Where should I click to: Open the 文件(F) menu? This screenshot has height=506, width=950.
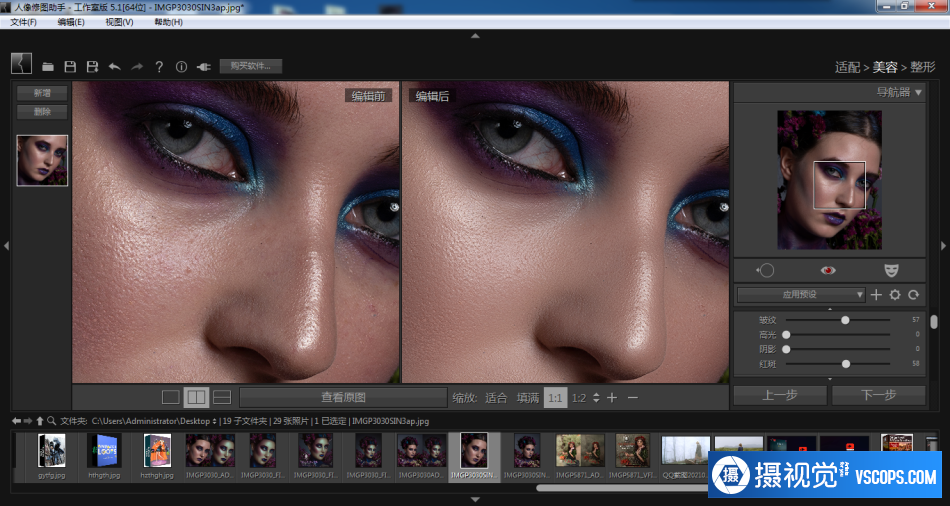point(23,22)
